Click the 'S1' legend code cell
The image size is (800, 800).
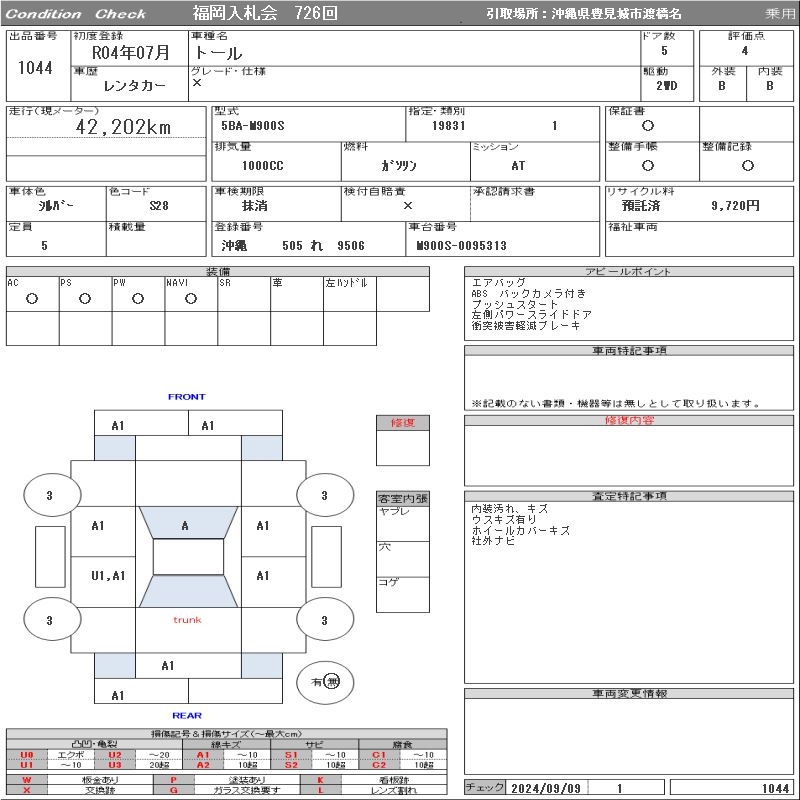[291, 755]
